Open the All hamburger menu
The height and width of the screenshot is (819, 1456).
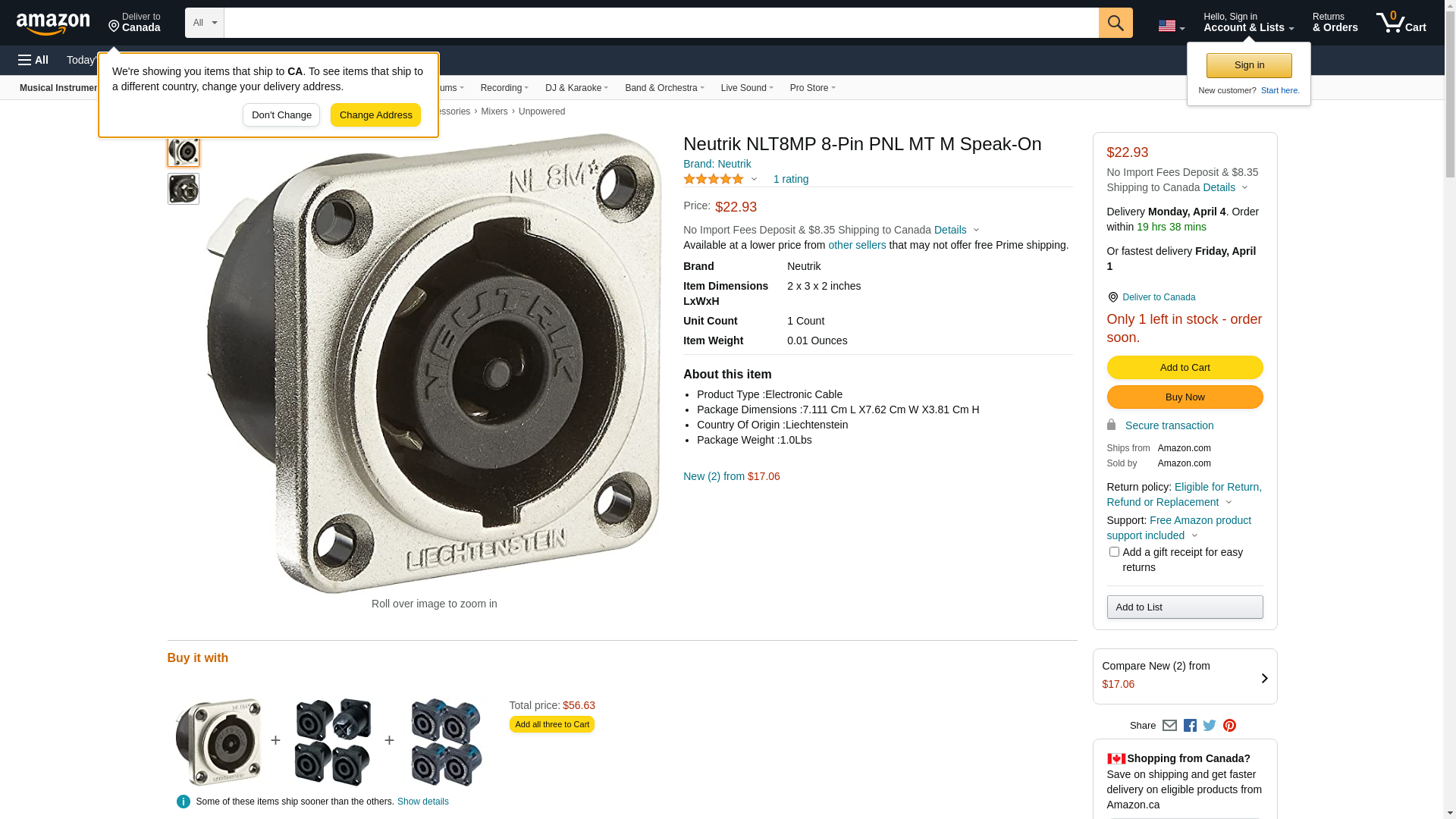point(33,60)
